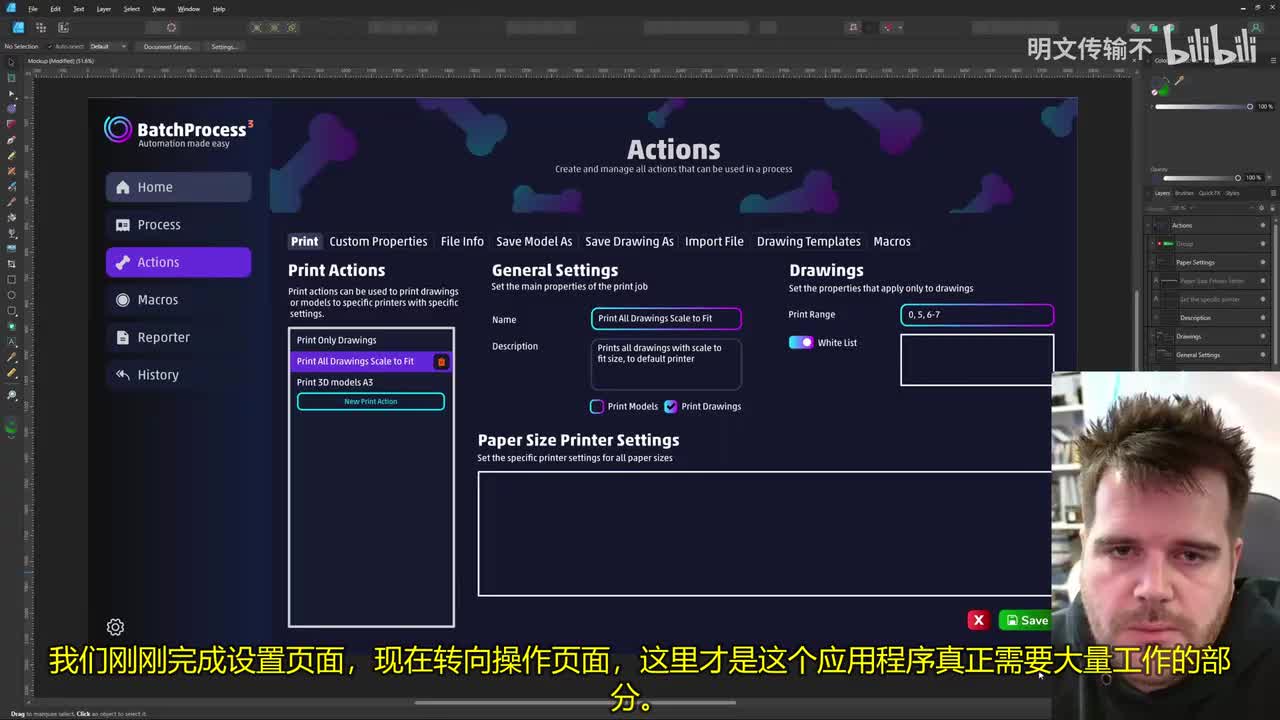1280x720 pixels.
Task: Uncheck the Print Drawings checkbox
Action: click(x=671, y=406)
